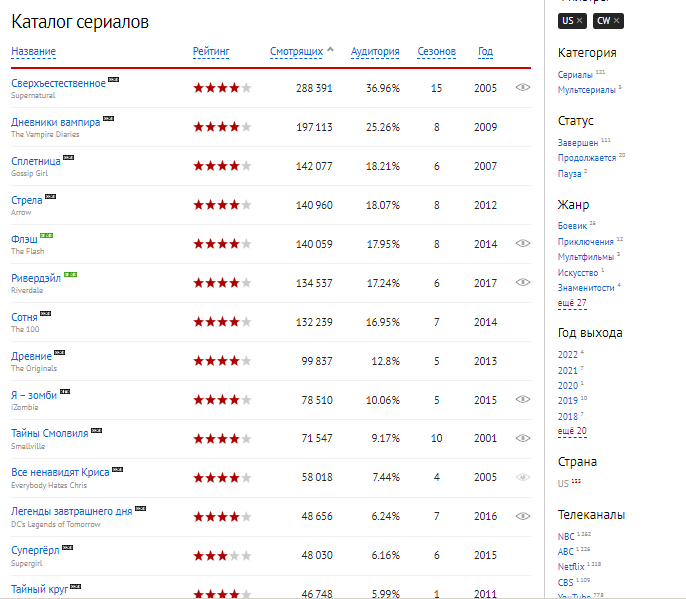Open the Я – зомби series link

click(34, 395)
